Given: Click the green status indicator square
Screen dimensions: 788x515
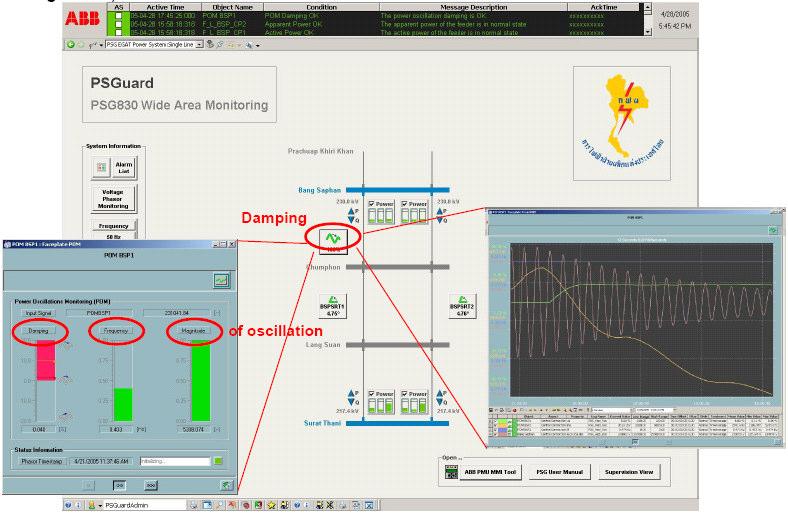Looking at the screenshot, I should pos(218,461).
